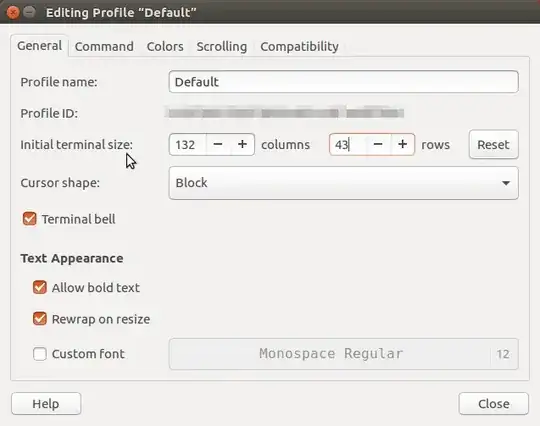Viewport: 540px width, 426px height.
Task: Enable the Custom font checkbox
Action: (40, 354)
